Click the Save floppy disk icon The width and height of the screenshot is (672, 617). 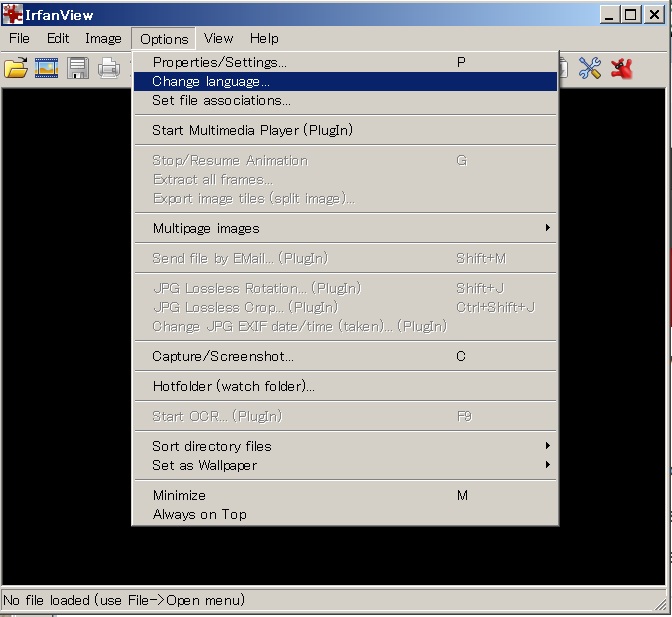pyautogui.click(x=78, y=68)
